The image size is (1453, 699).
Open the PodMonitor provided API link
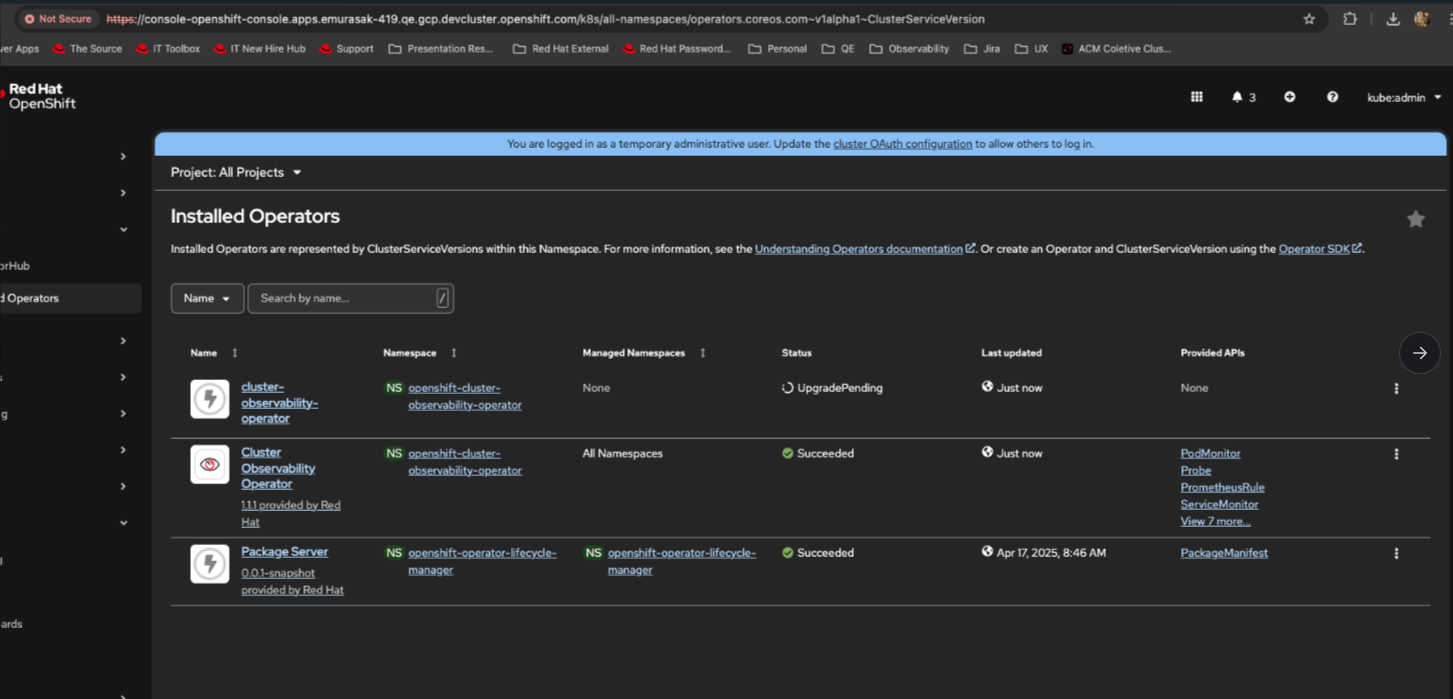coord(1210,454)
